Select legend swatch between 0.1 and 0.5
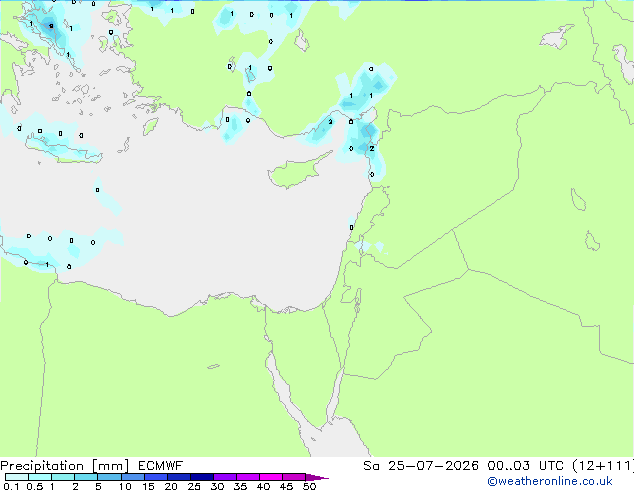The image size is (634, 490). [x=17, y=477]
